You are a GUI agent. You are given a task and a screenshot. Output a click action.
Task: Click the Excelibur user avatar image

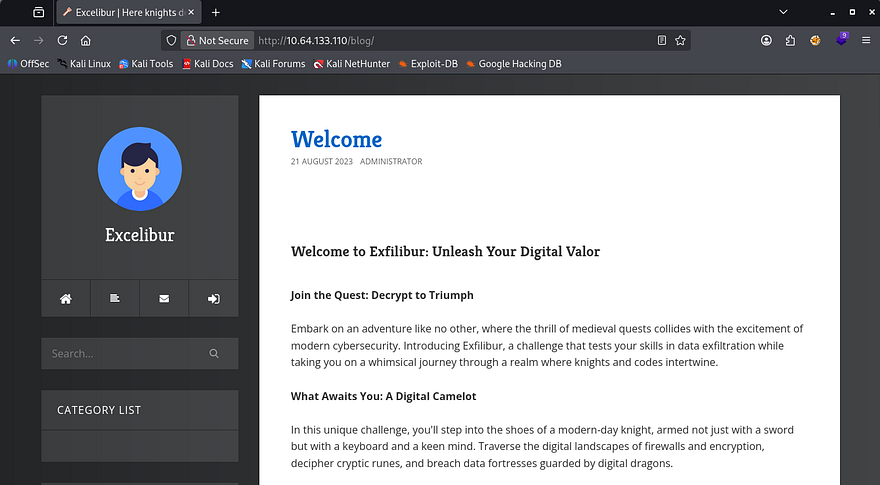coord(140,169)
